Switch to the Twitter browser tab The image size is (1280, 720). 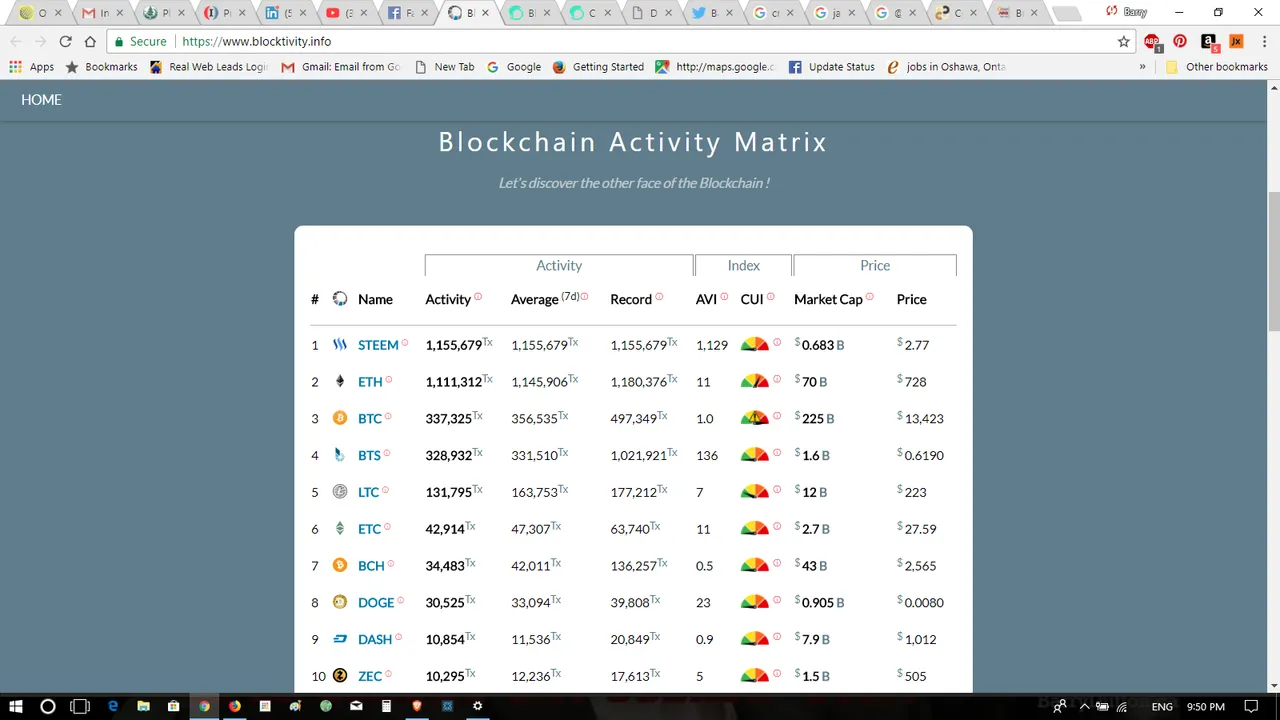coord(712,13)
